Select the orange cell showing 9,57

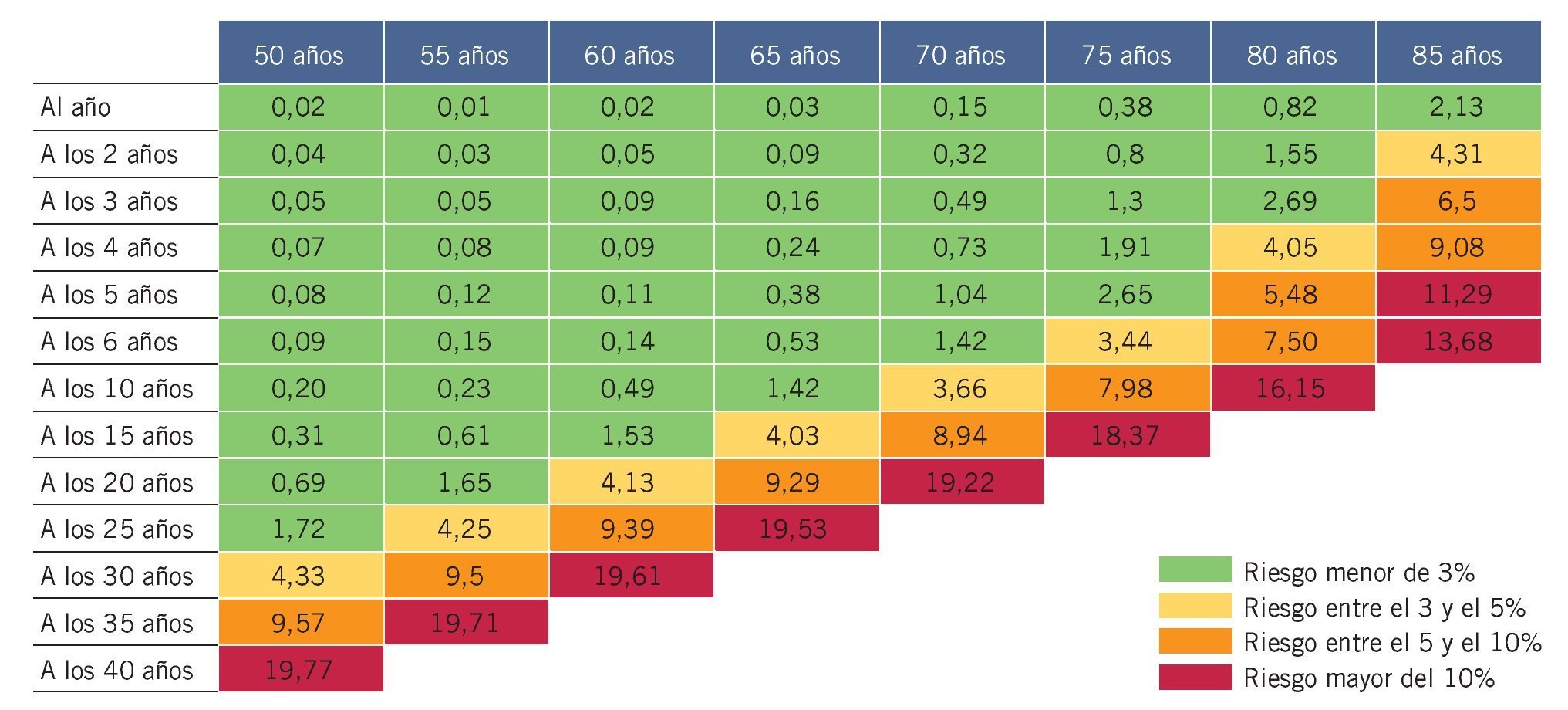(300, 623)
